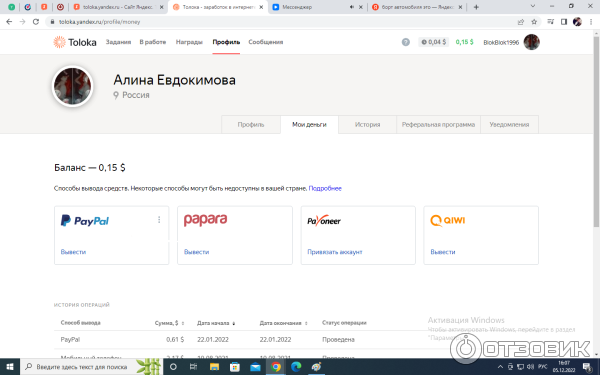The height and width of the screenshot is (375, 600).
Task: Click the Toloka logo
Action: tap(75, 42)
